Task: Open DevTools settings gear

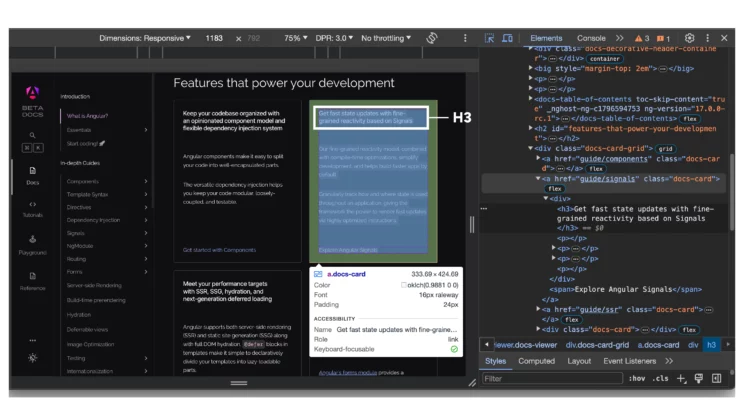Action: 689,38
